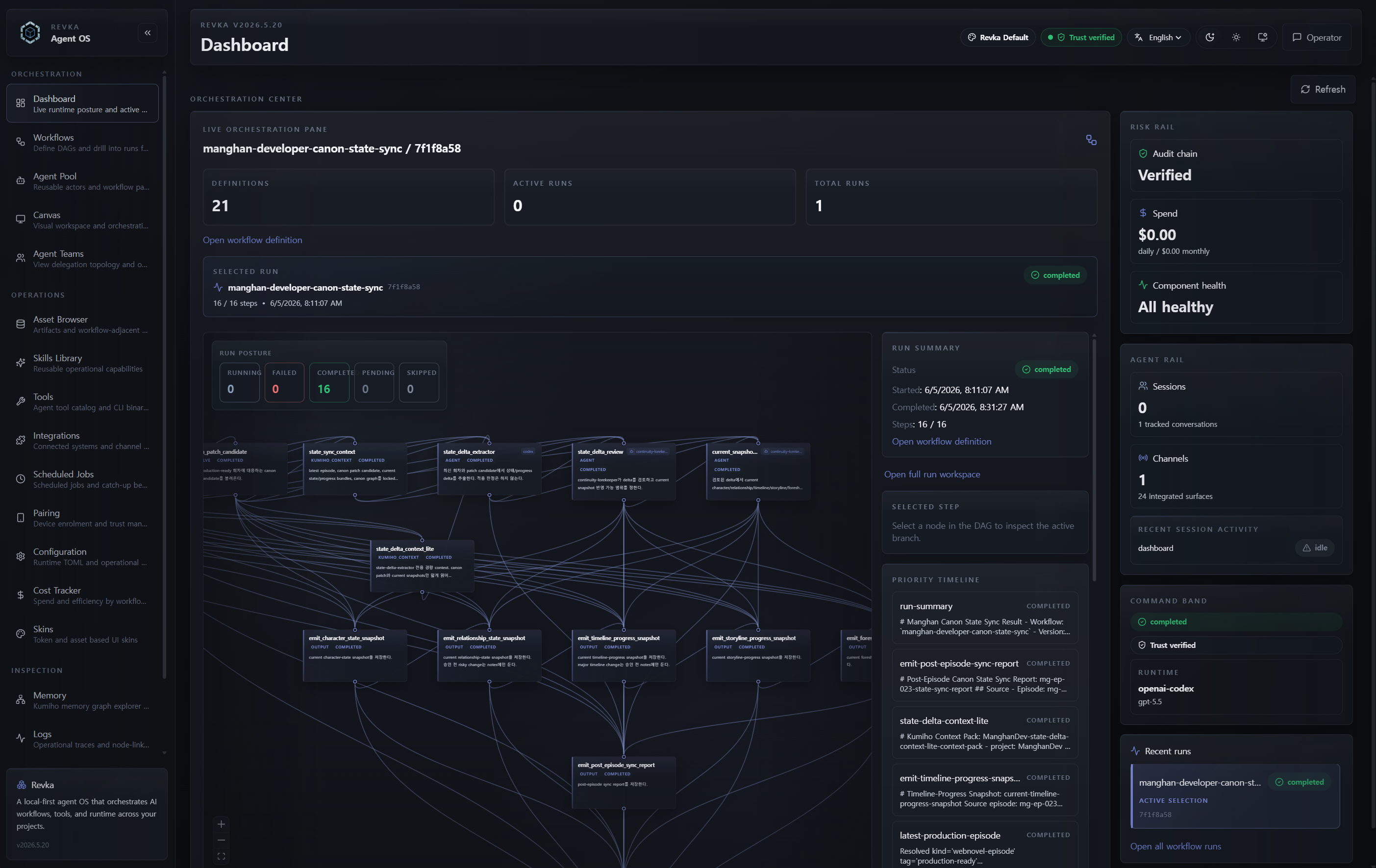This screenshot has width=1376, height=868.
Task: Click the Memory graph icon
Action: [21, 700]
